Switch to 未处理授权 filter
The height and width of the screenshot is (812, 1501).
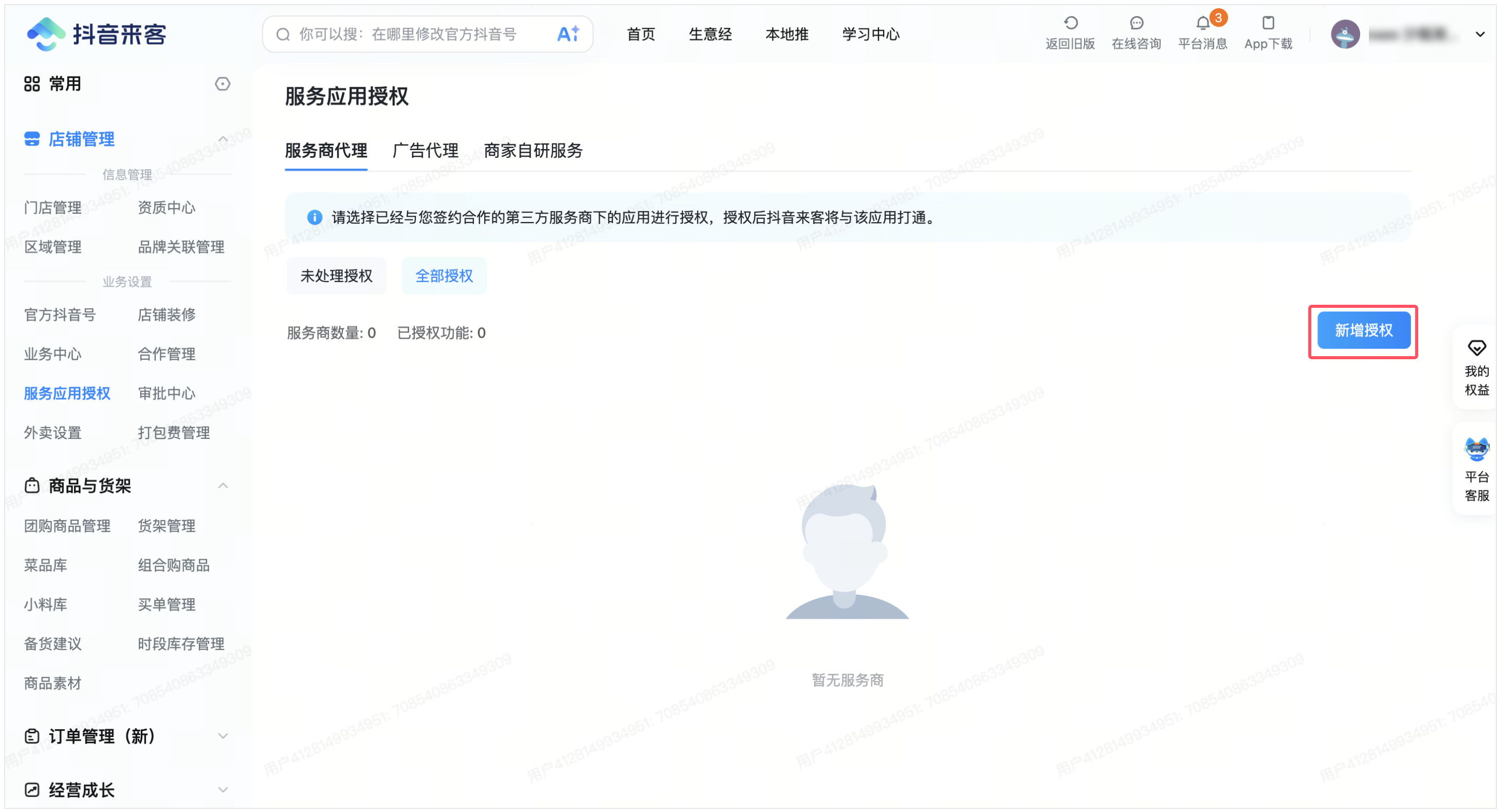click(x=336, y=275)
